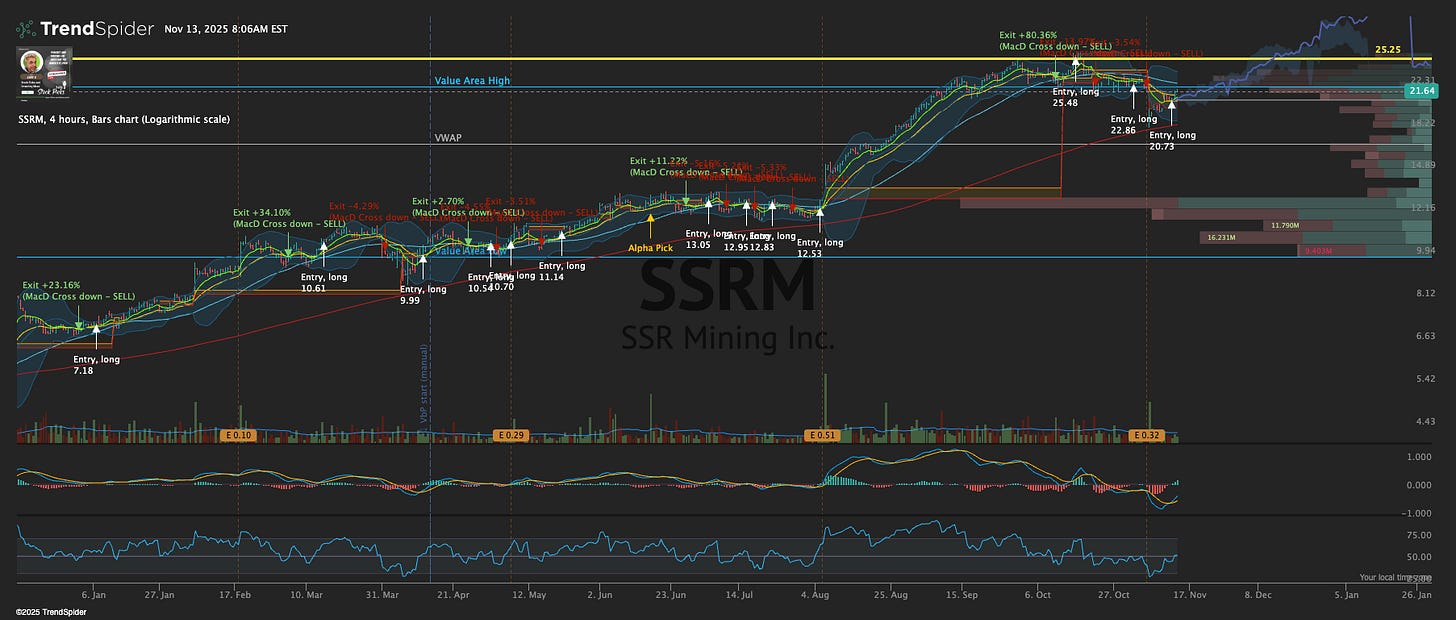
Task: Click the 18.22 price axis value
Action: pos(1423,122)
